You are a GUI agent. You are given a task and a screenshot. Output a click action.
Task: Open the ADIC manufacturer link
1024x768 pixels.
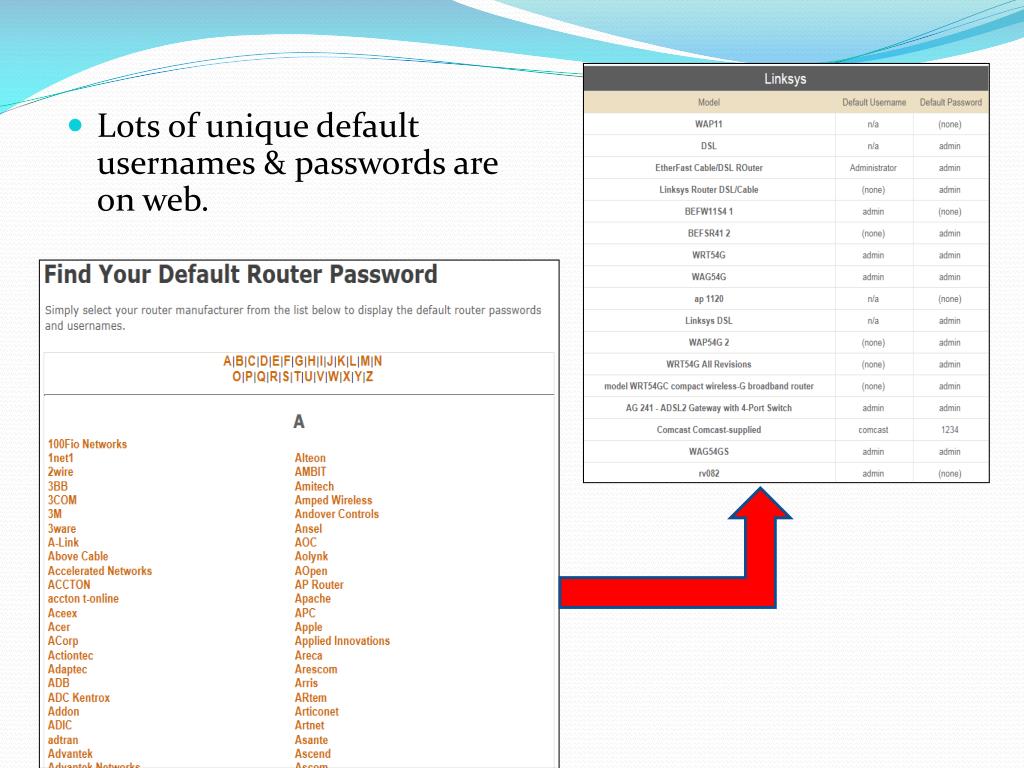point(60,726)
